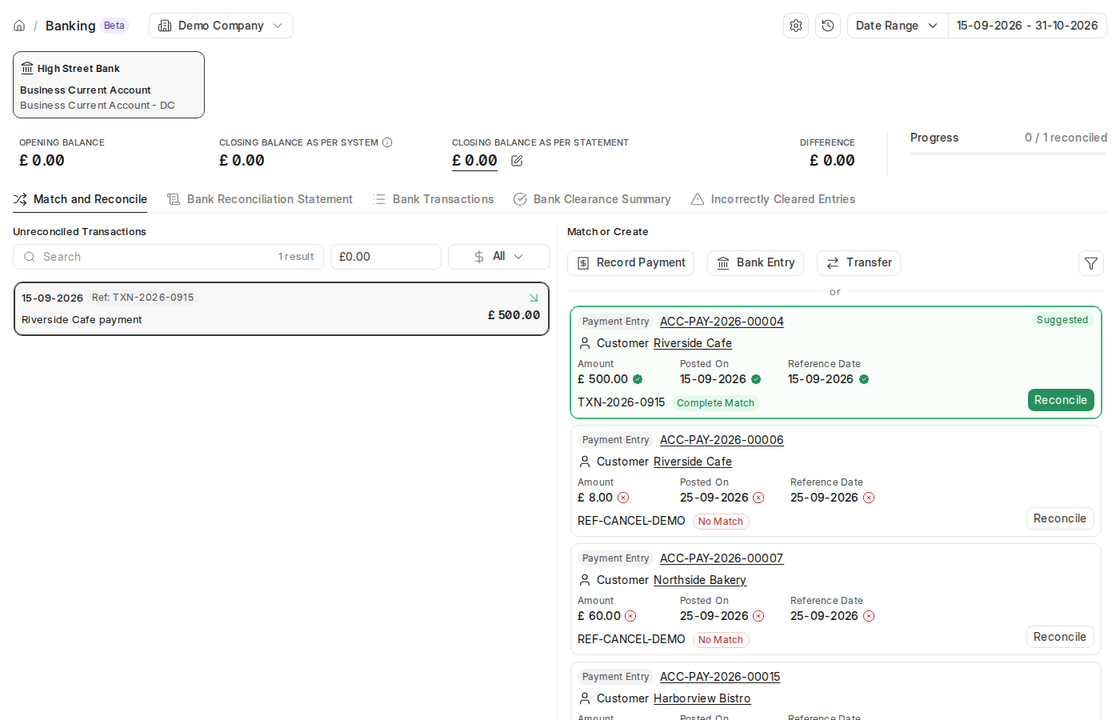This screenshot has height=720, width=1120.
Task: Open the All currency filter dropdown
Action: click(x=499, y=257)
